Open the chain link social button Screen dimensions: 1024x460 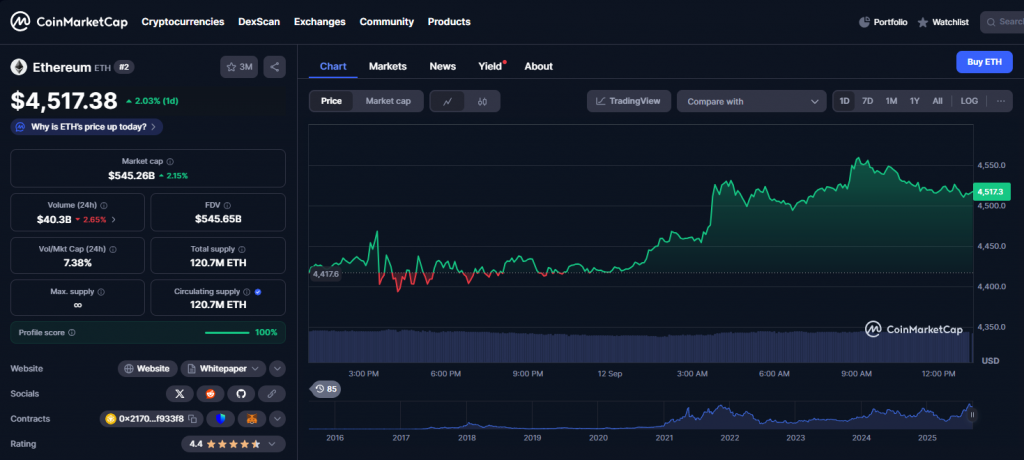point(272,394)
